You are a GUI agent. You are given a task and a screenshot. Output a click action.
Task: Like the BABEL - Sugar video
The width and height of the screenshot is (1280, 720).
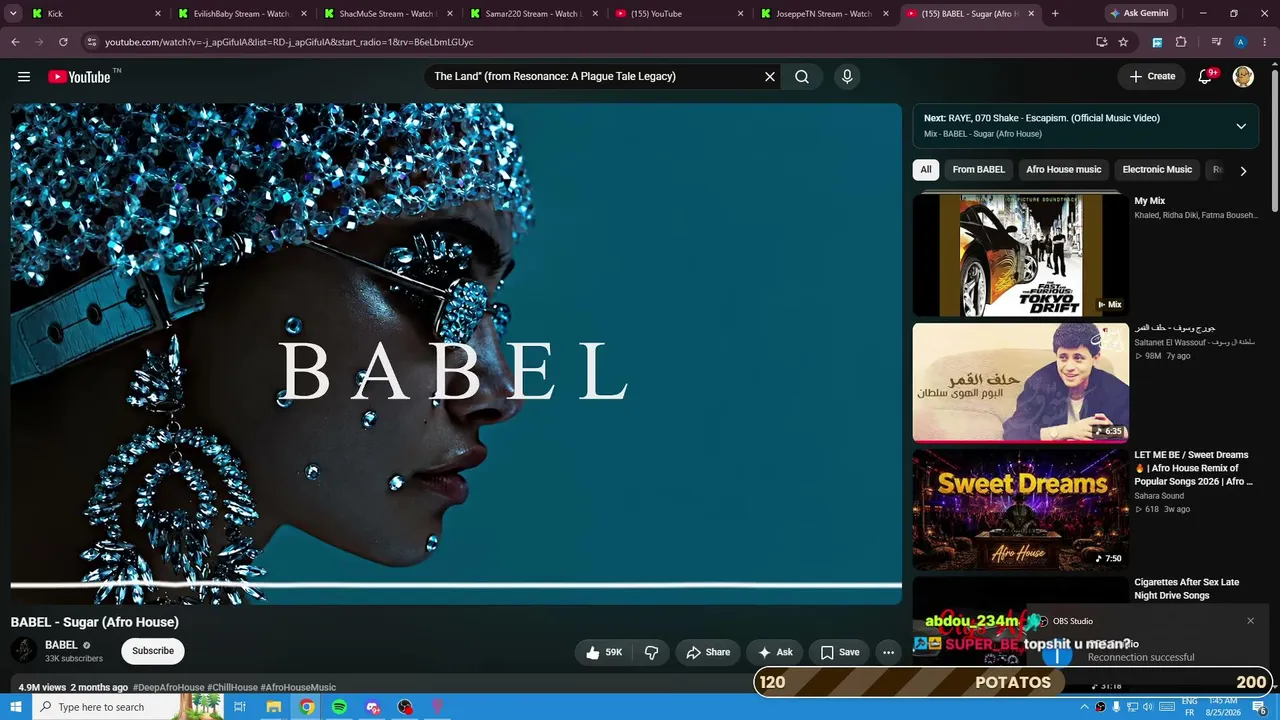click(604, 652)
